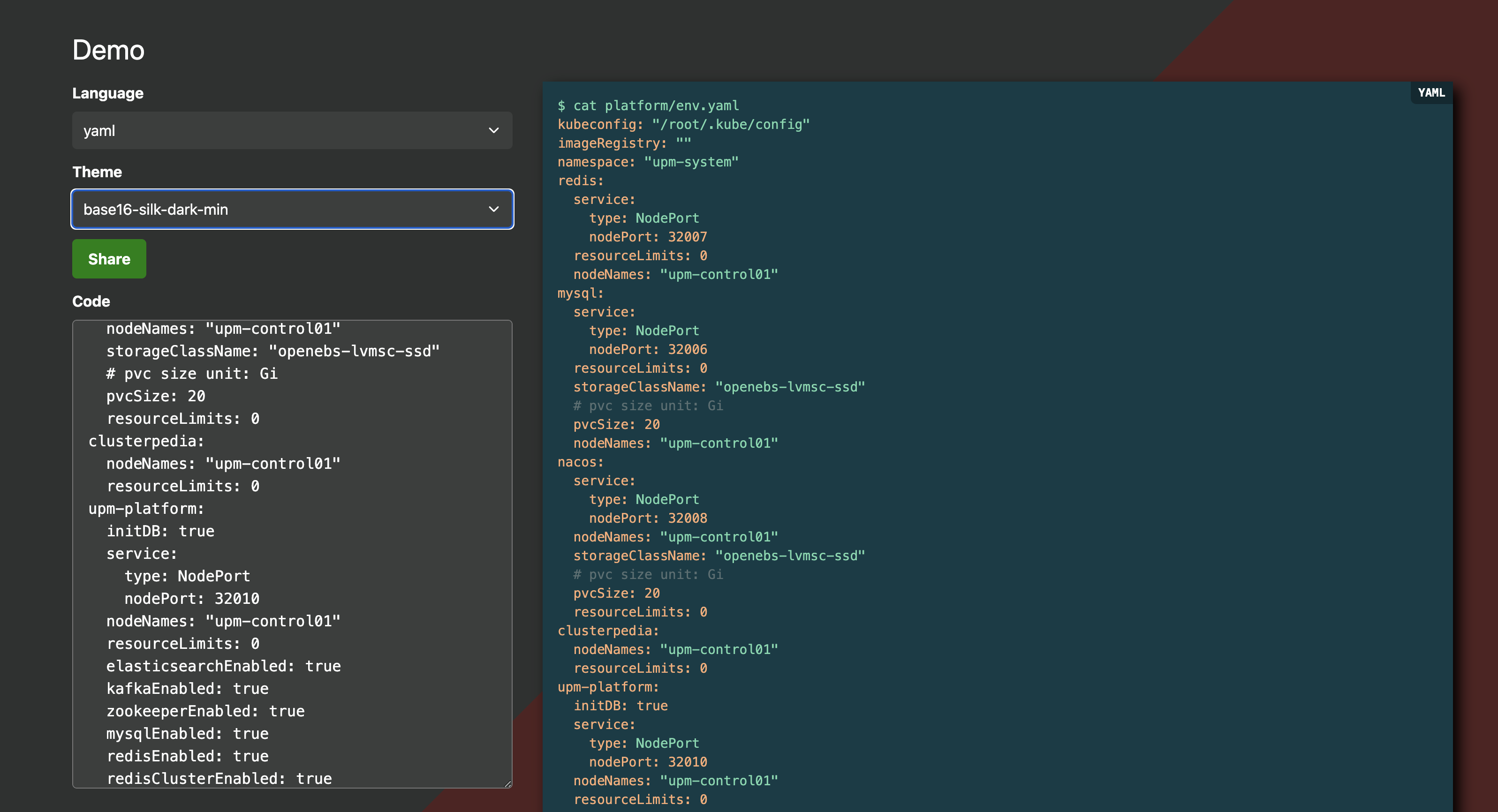The image size is (1498, 812).
Task: Click the resize handle of the Code textarea
Action: (x=507, y=783)
